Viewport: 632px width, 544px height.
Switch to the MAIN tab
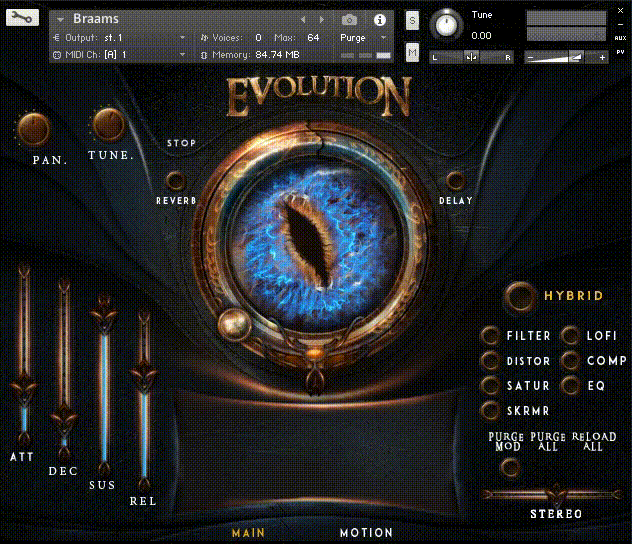point(249,533)
